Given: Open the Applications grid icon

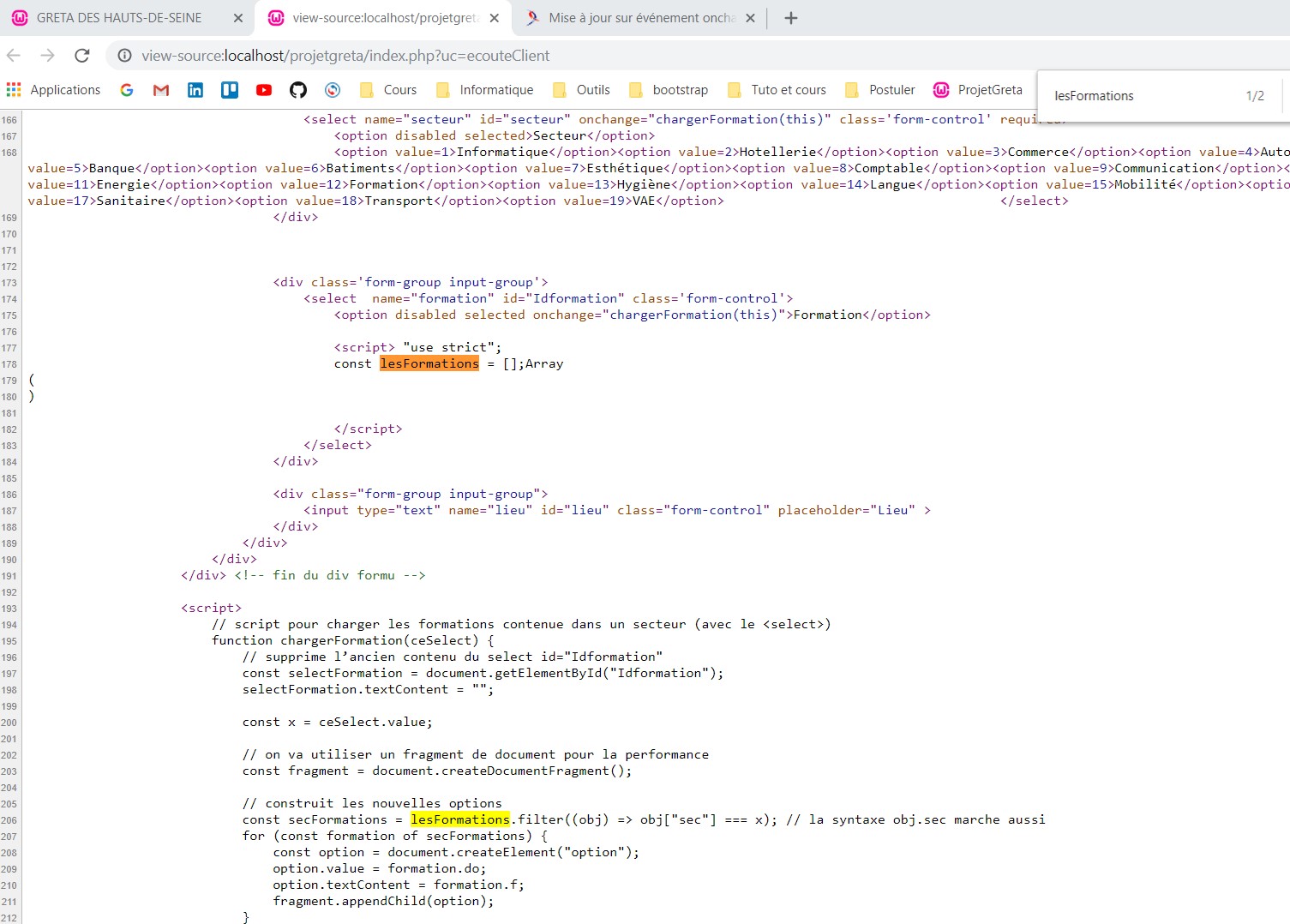Looking at the screenshot, I should click(14, 90).
